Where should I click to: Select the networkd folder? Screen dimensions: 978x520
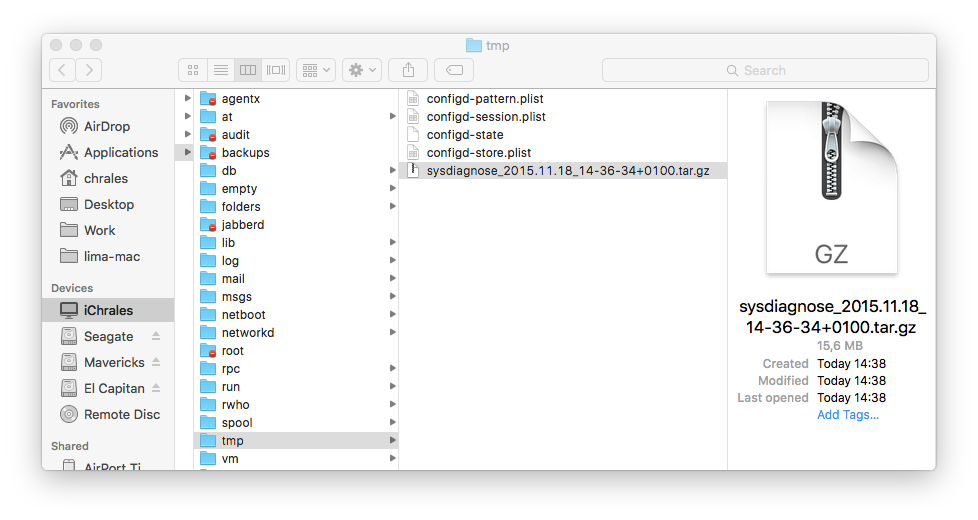pyautogui.click(x=296, y=333)
